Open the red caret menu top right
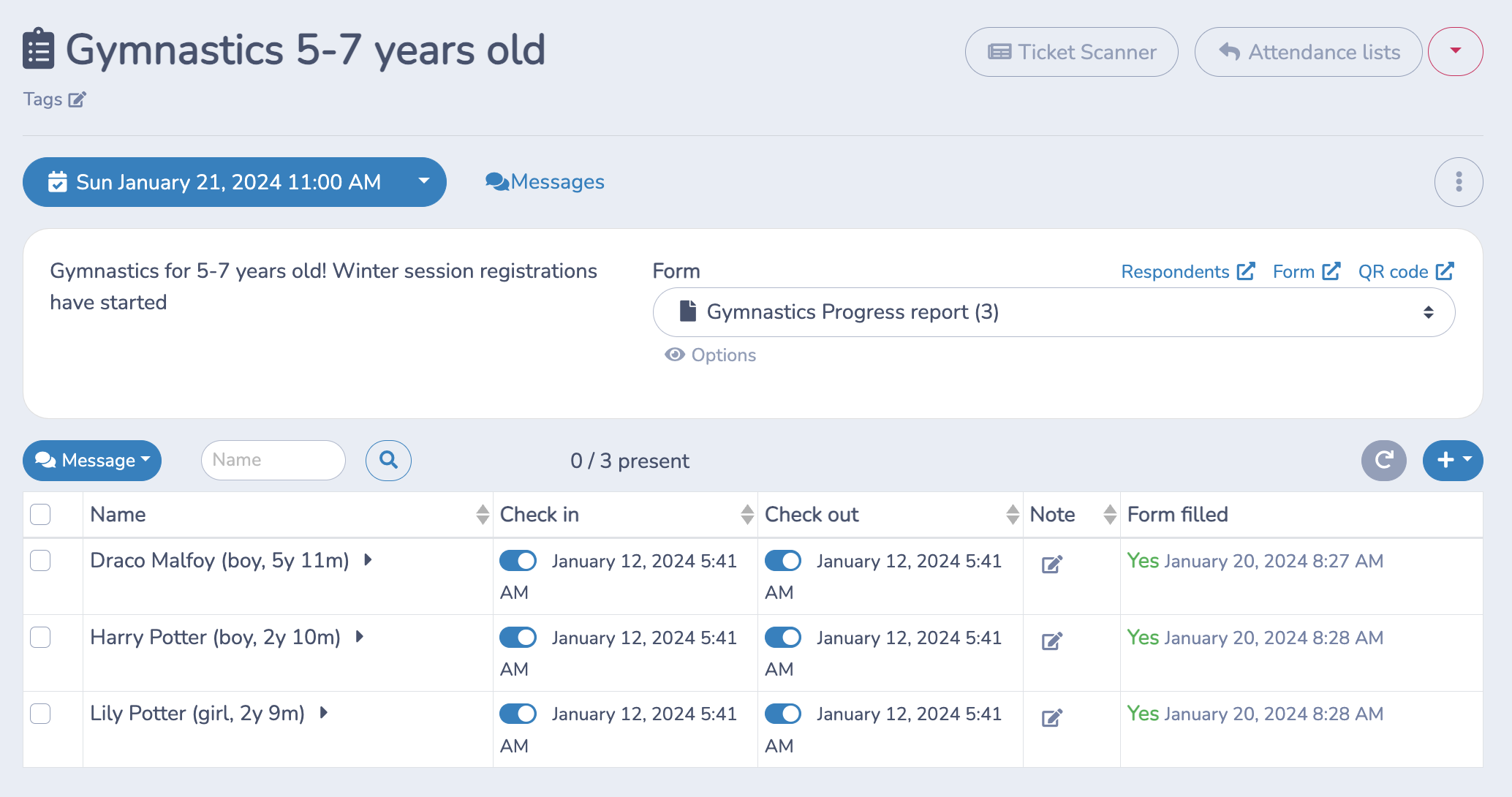Viewport: 1512px width, 797px height. [x=1455, y=51]
